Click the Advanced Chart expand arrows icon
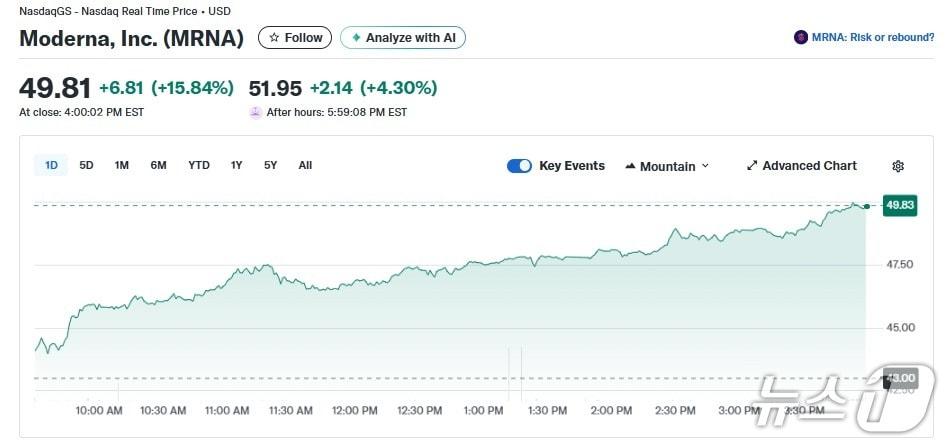Image resolution: width=949 pixels, height=446 pixels. [752, 166]
